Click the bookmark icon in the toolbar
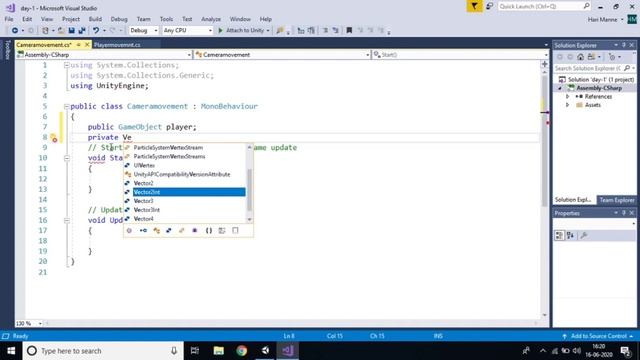Viewport: 640px width, 360px height. pos(349,31)
